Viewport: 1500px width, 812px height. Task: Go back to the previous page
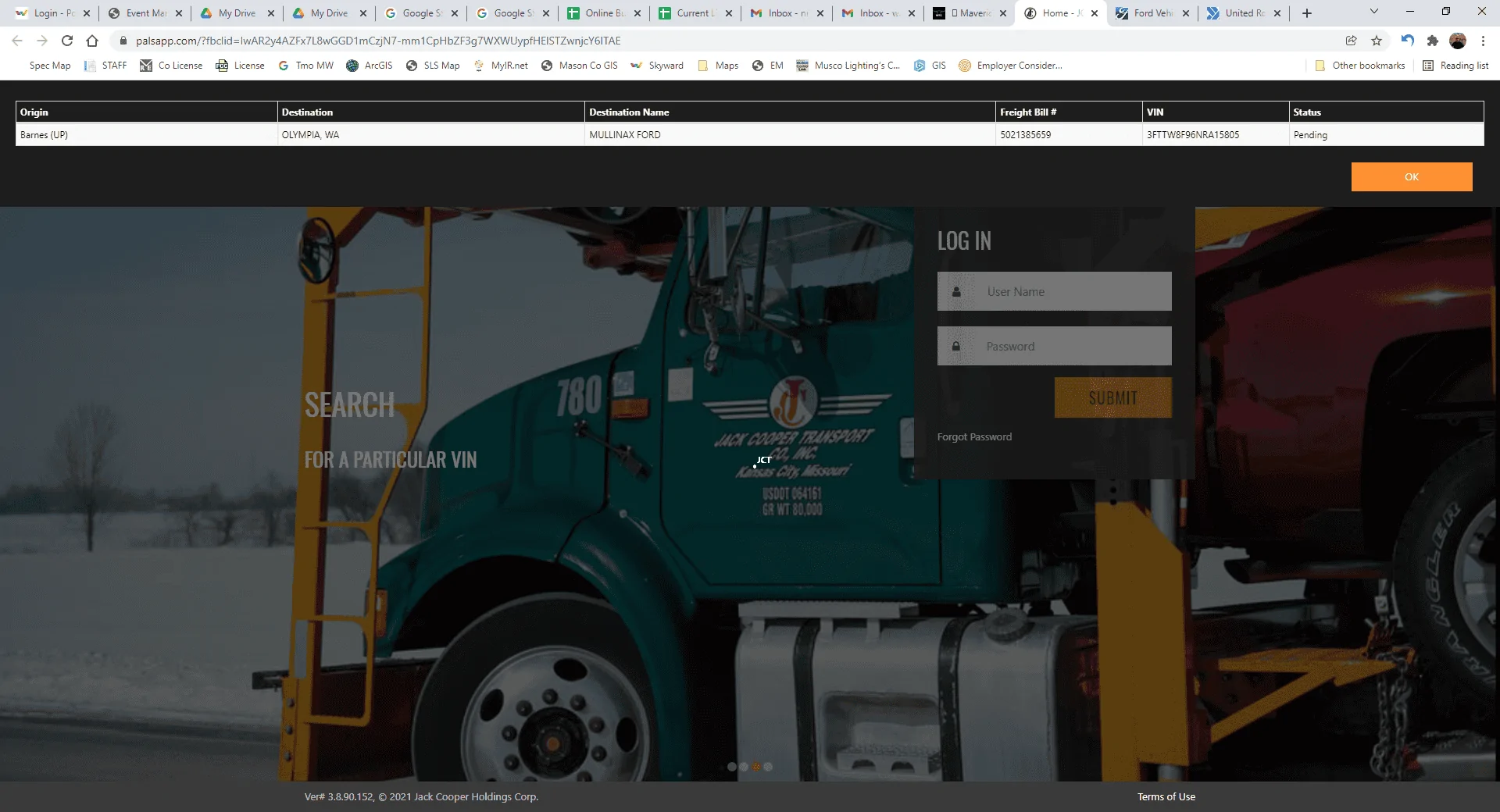coord(17,41)
